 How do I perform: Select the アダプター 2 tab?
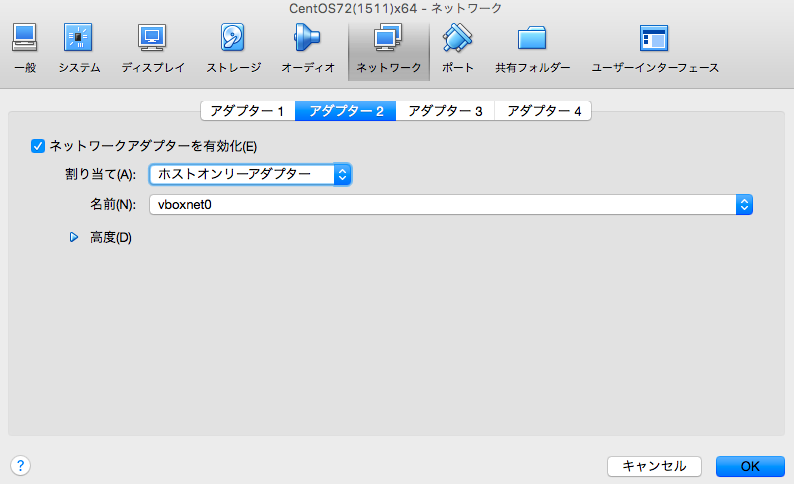point(345,111)
